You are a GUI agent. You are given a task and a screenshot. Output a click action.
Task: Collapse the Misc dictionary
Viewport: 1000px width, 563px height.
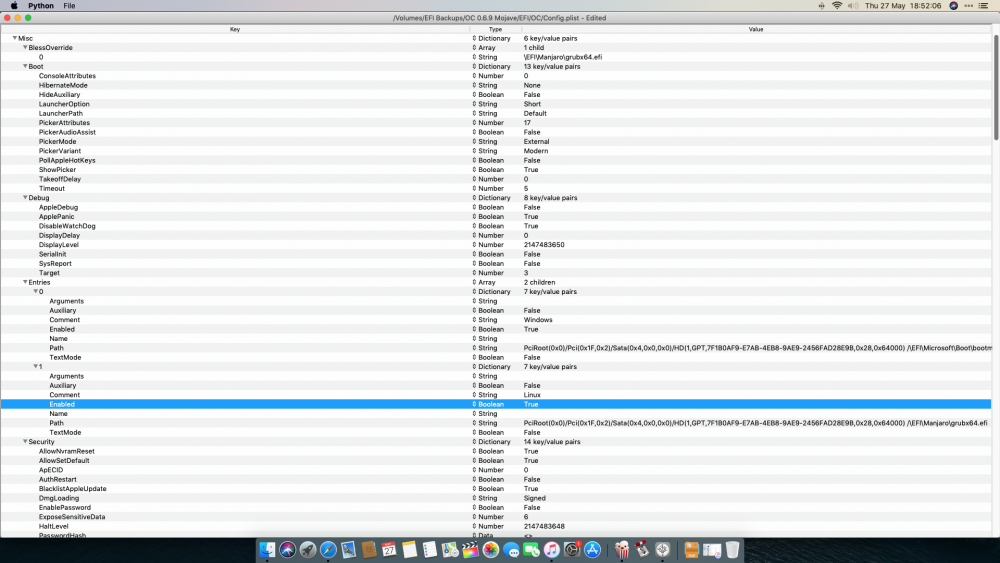pos(15,38)
